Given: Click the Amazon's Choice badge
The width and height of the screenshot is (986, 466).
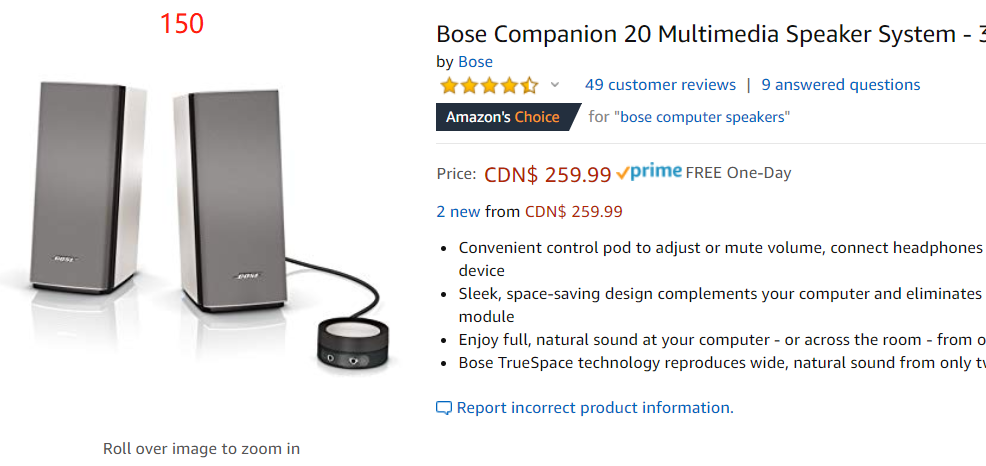Looking at the screenshot, I should click(x=503, y=117).
